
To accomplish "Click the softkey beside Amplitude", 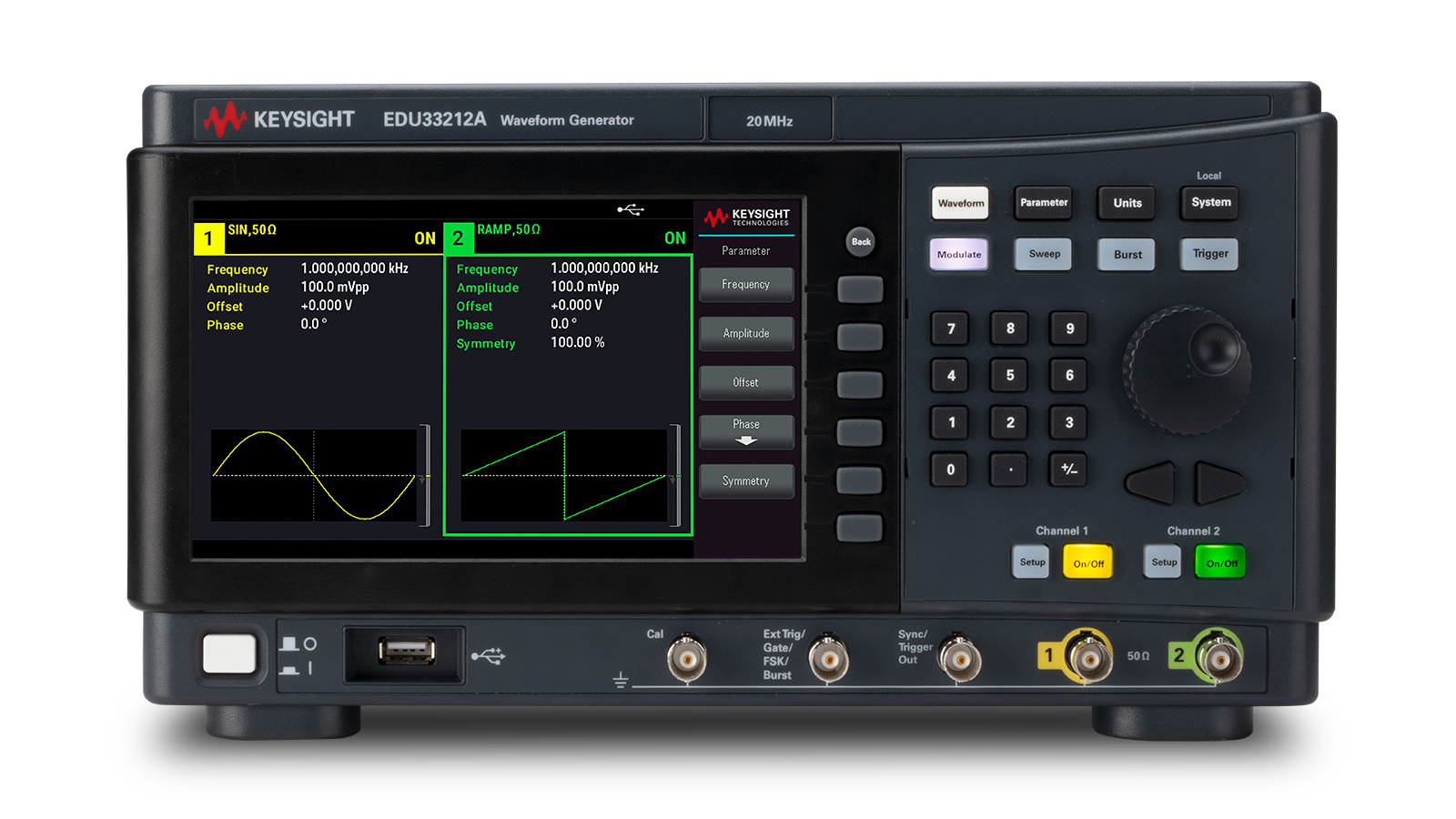I will (860, 337).
